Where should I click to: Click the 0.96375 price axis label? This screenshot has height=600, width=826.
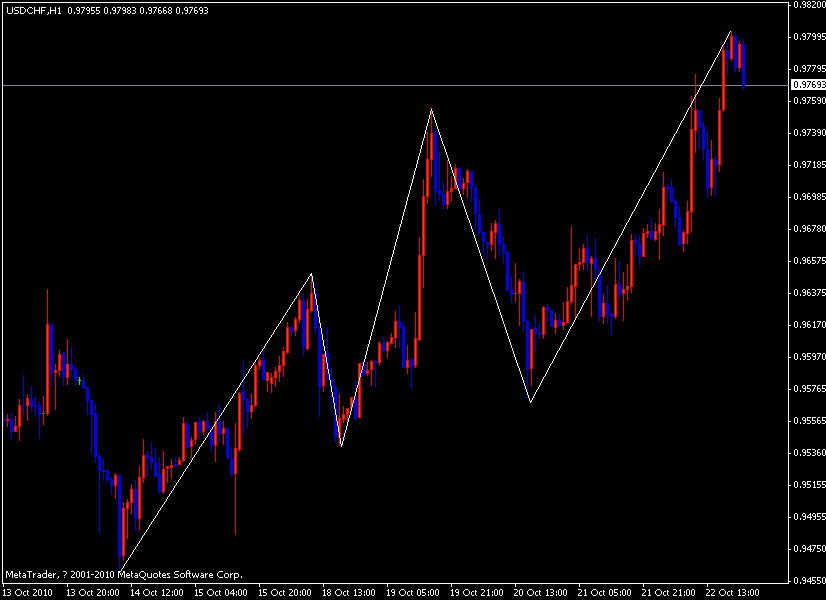click(809, 293)
